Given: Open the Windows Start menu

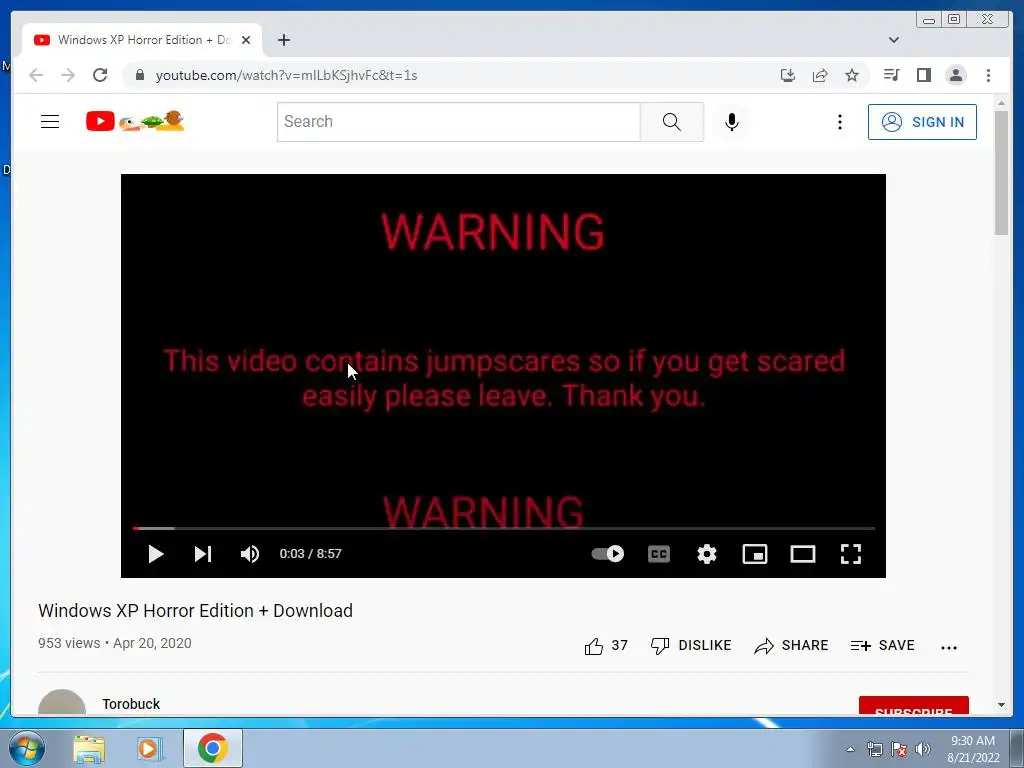Looking at the screenshot, I should coord(26,748).
